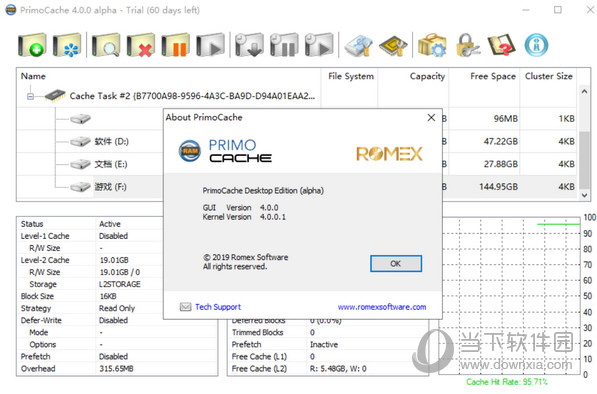Open the Tech Support link
This screenshot has width=597, height=394.
[x=218, y=307]
